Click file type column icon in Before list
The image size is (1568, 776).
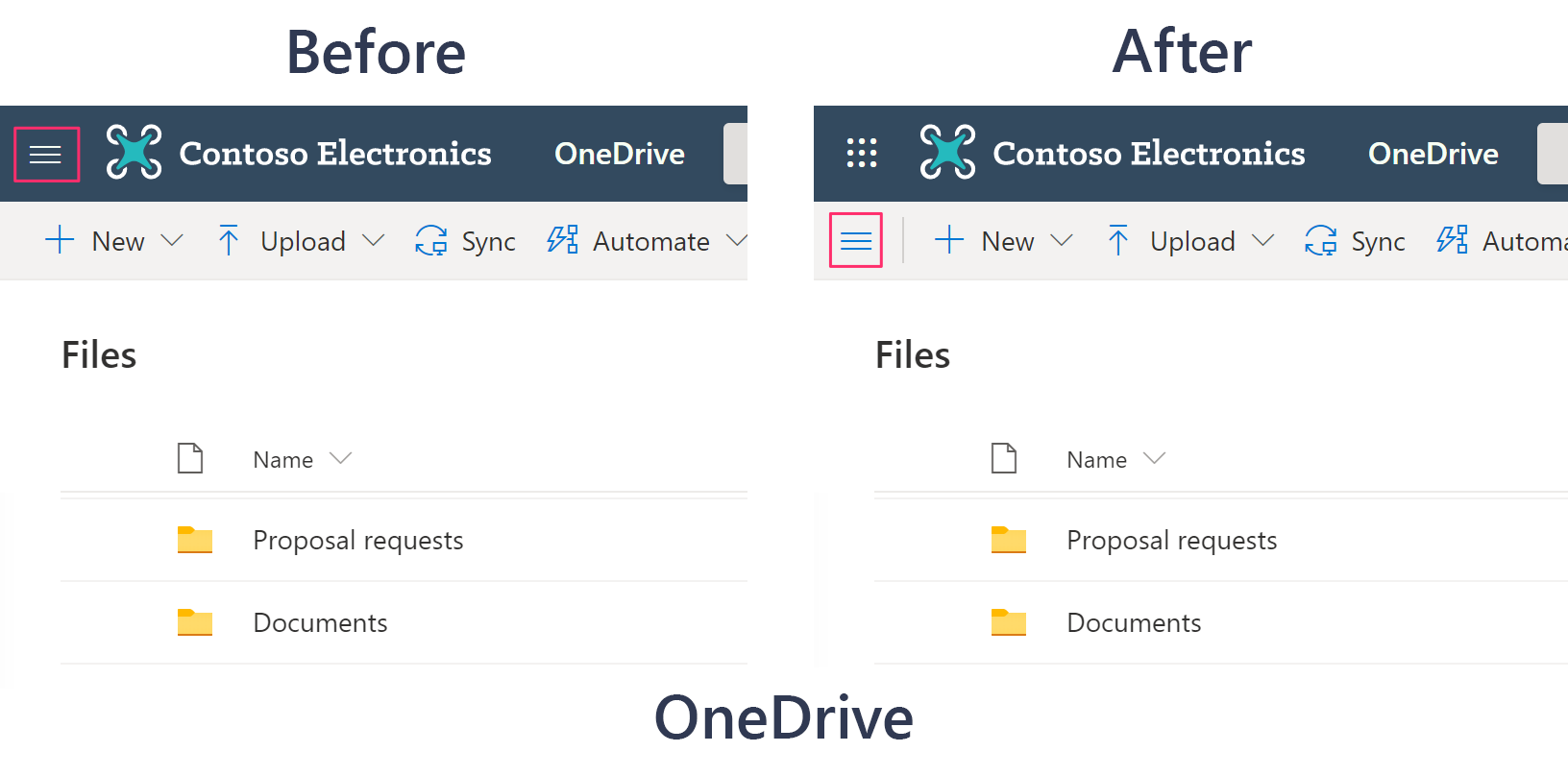pyautogui.click(x=190, y=458)
